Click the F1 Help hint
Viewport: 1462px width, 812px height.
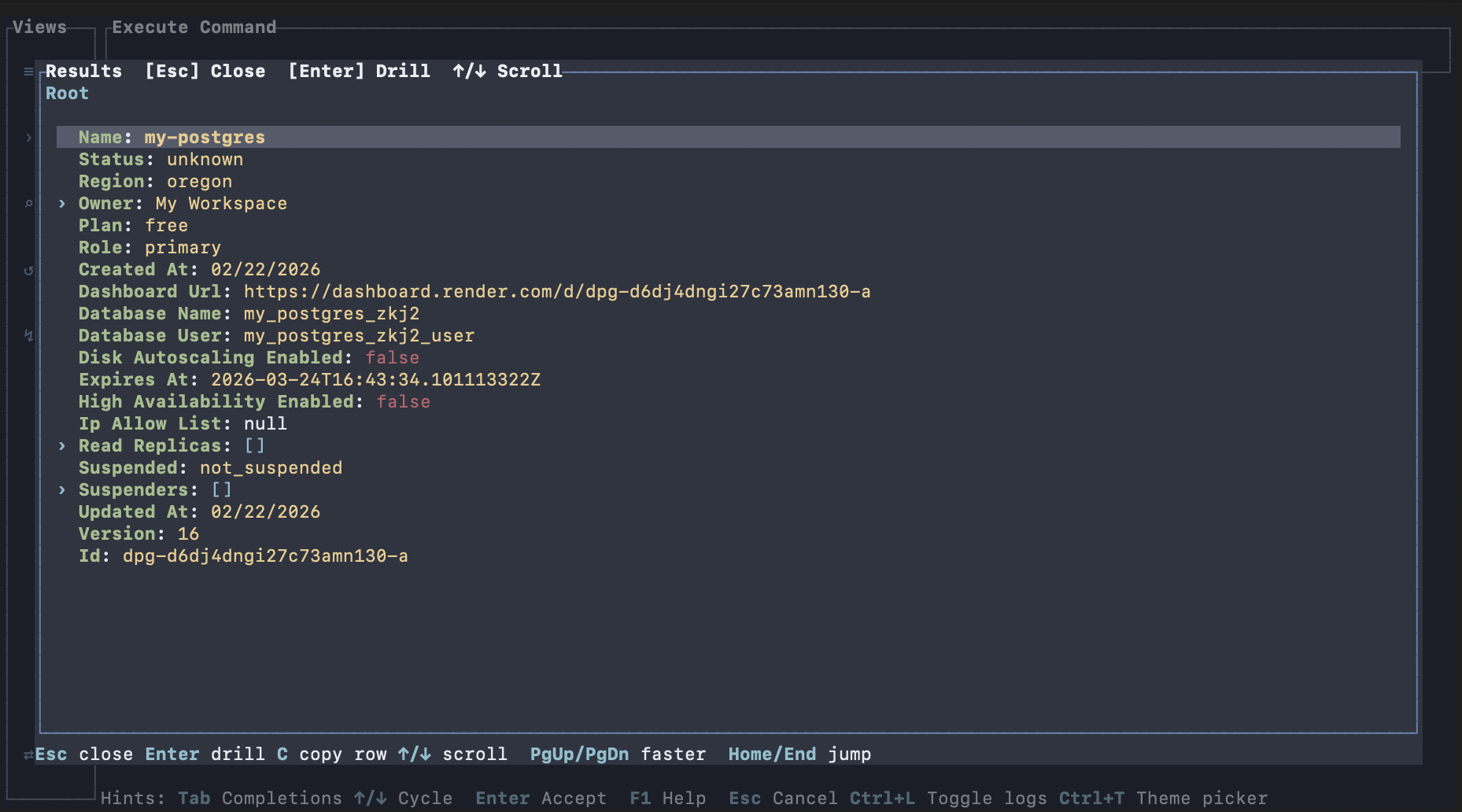(668, 798)
